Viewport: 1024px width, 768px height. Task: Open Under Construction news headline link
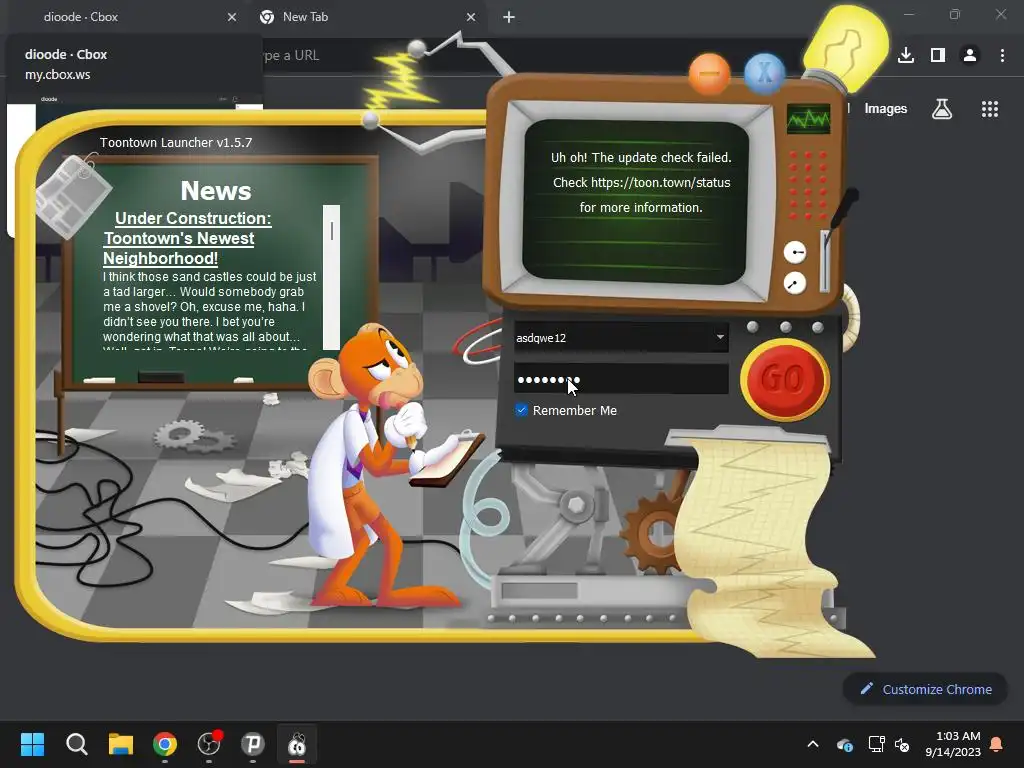187,238
